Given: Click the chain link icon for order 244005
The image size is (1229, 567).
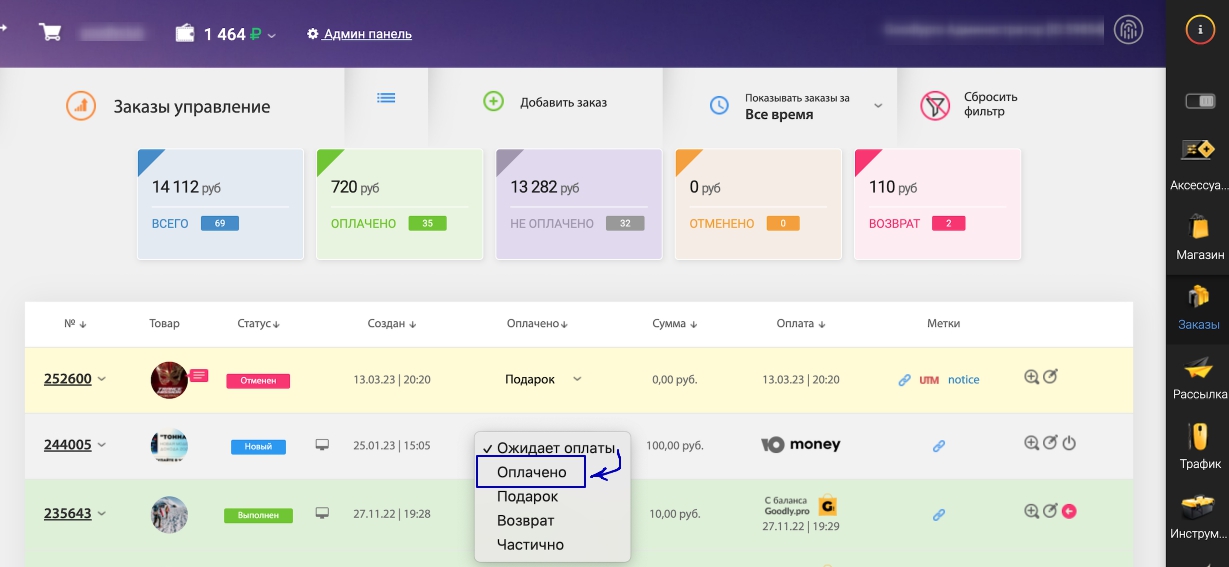Looking at the screenshot, I should point(939,446).
